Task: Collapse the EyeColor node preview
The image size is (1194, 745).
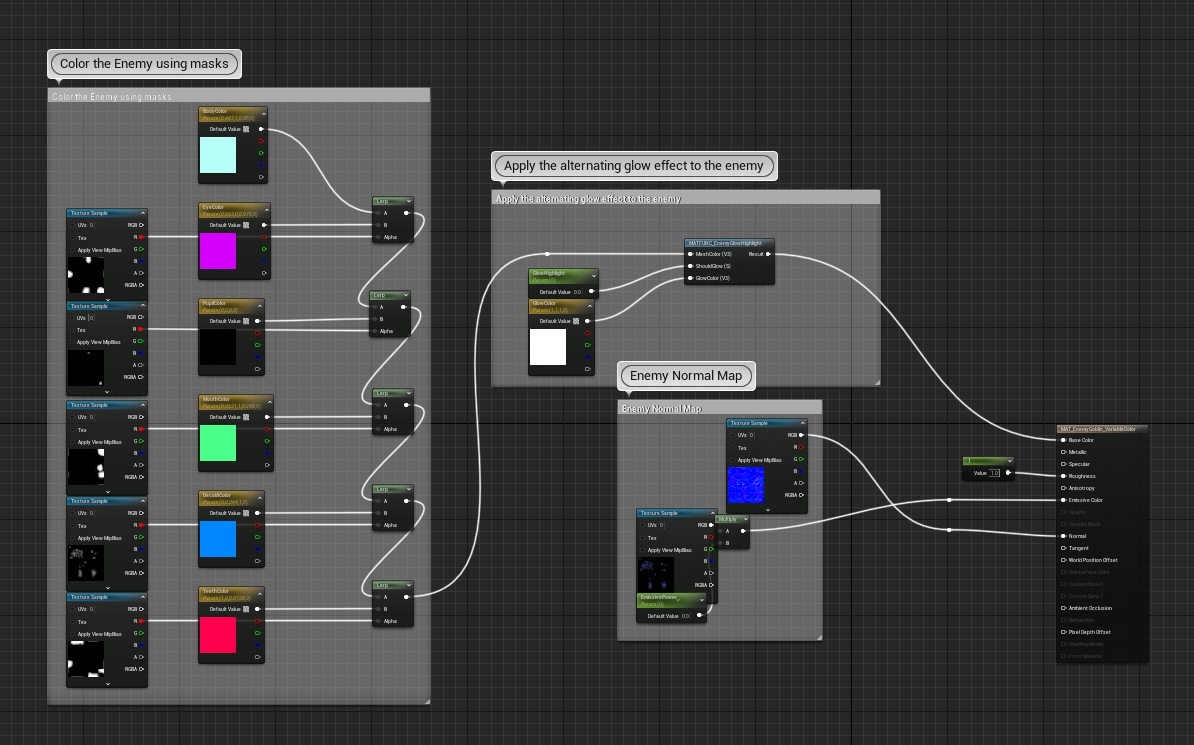Action: pyautogui.click(x=267, y=209)
